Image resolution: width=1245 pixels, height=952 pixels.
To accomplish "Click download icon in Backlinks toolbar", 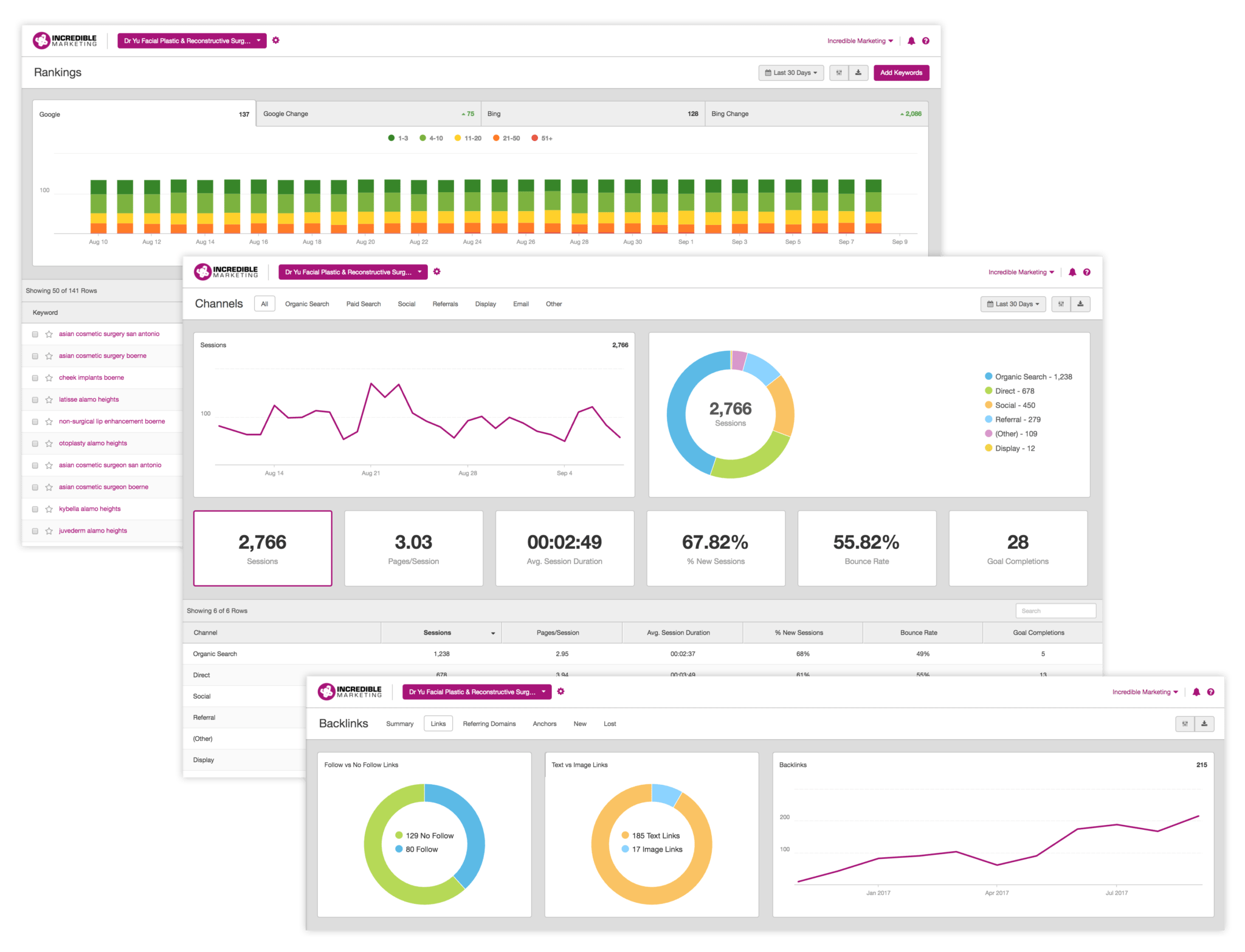I will click(x=1204, y=723).
